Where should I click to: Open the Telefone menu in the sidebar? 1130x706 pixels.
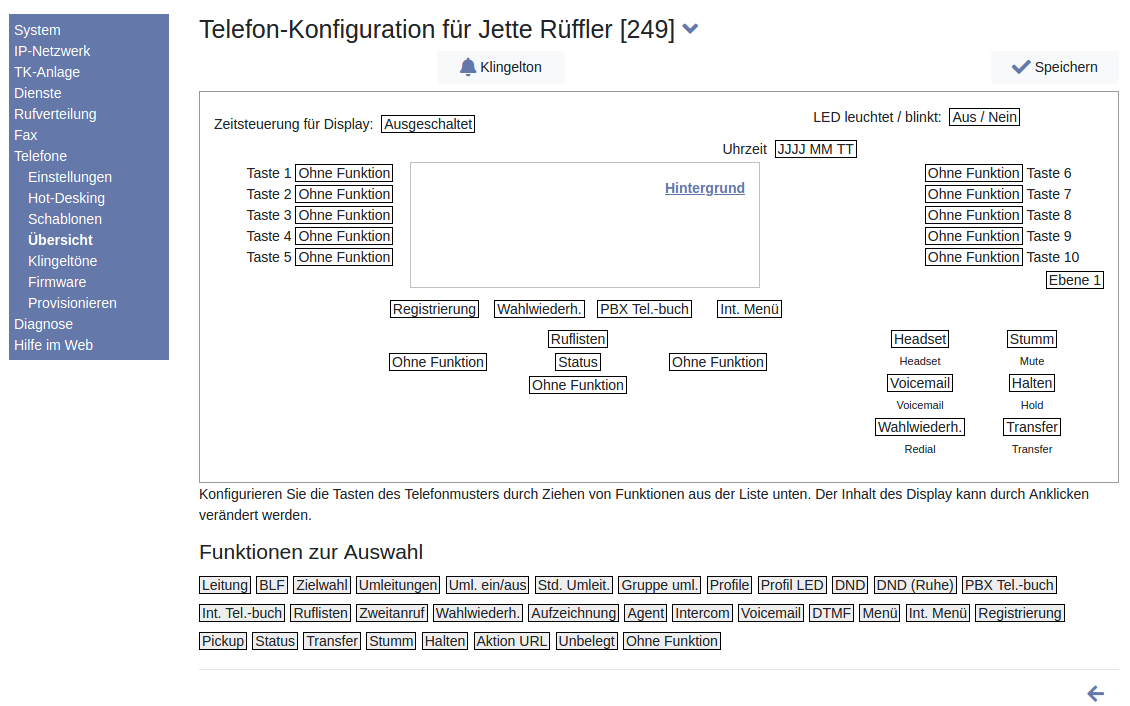pyautogui.click(x=40, y=156)
